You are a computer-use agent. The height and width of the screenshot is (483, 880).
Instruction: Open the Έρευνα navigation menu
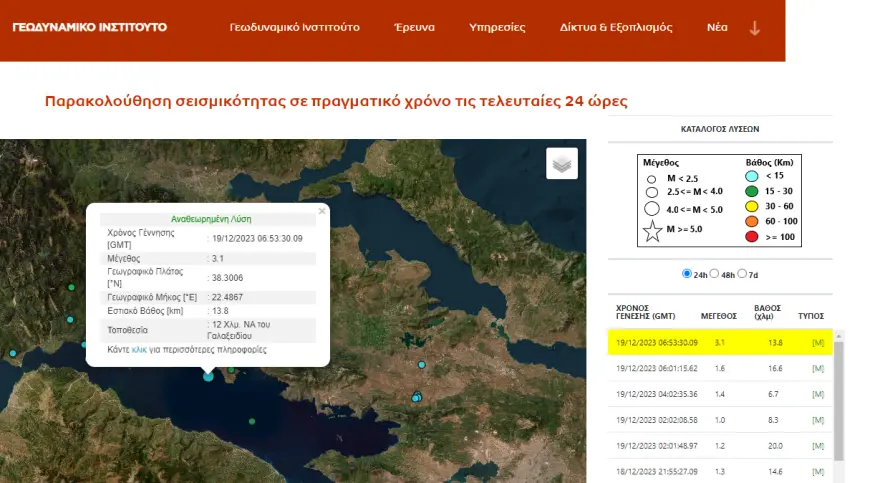click(x=412, y=28)
